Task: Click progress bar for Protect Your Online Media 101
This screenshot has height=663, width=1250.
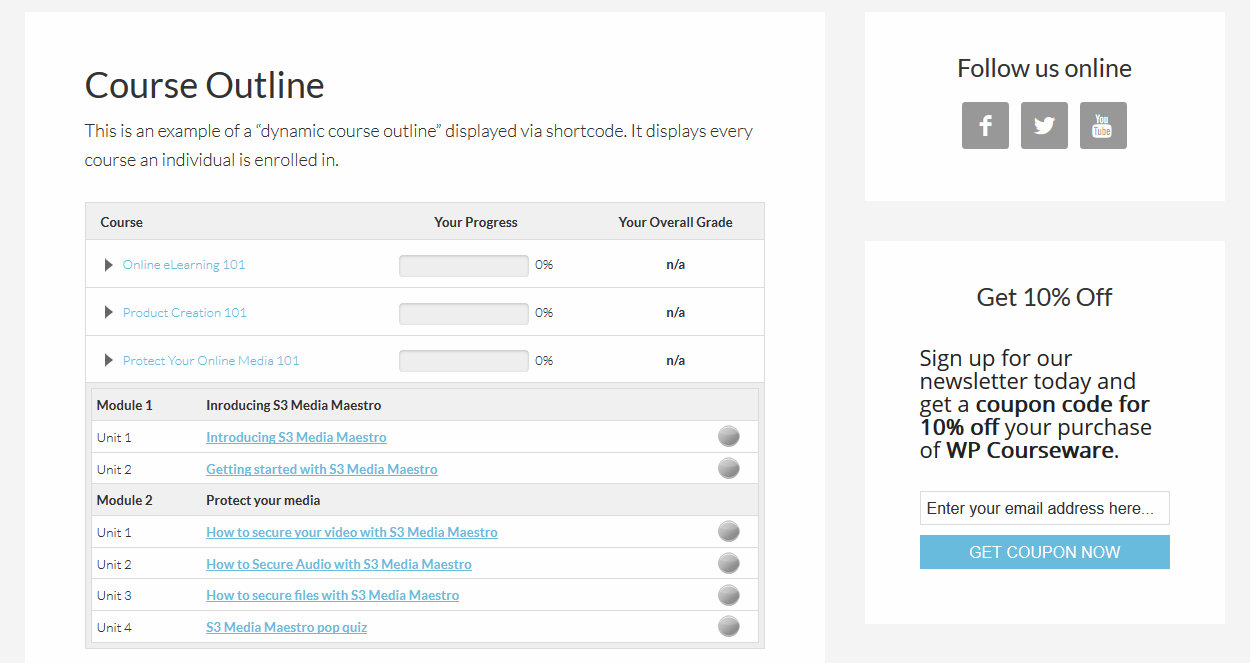Action: (464, 361)
